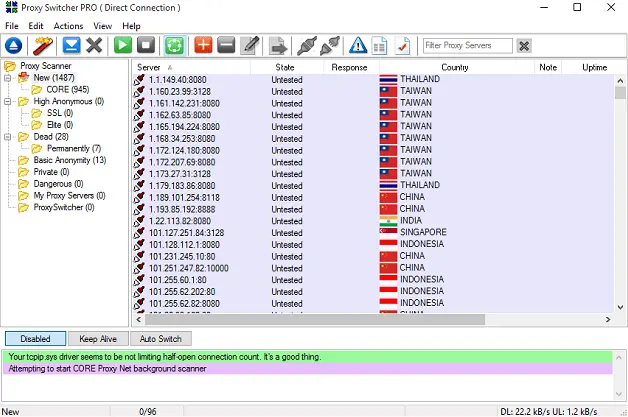Click the gray minus Remove Proxy icon
The height and width of the screenshot is (417, 628).
[226, 46]
